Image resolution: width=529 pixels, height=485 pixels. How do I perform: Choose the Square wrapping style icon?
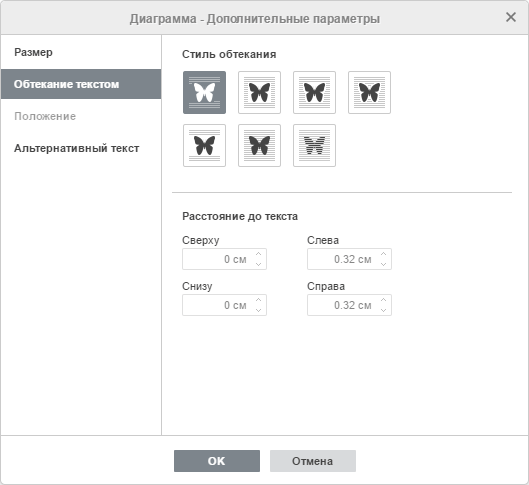(259, 92)
